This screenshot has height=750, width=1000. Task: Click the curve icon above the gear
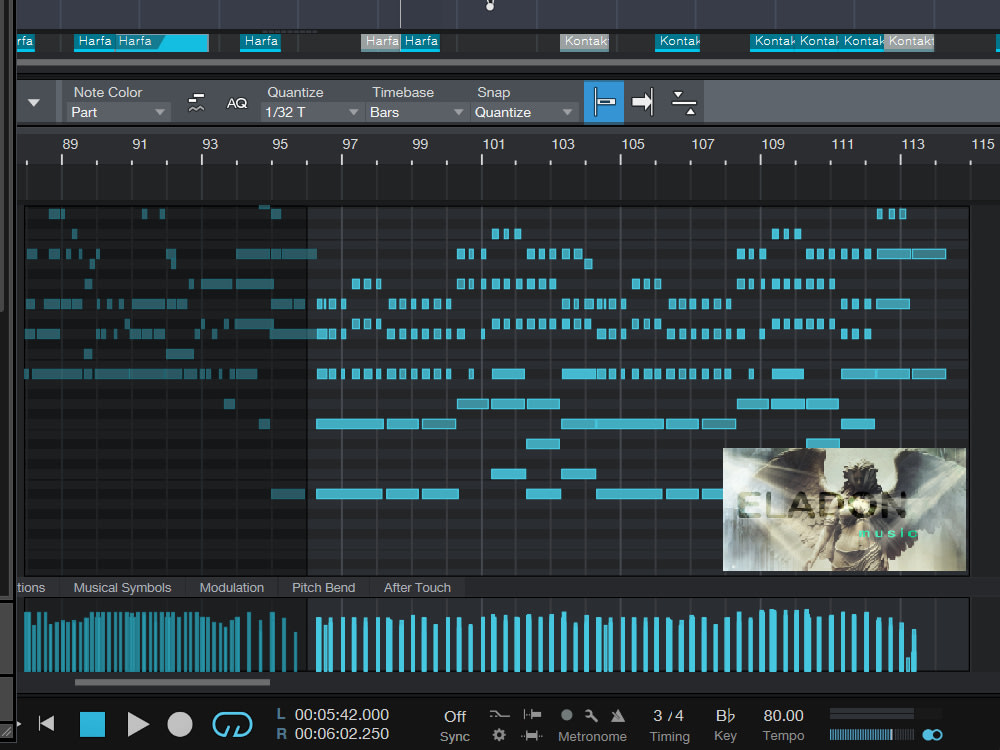coord(499,714)
